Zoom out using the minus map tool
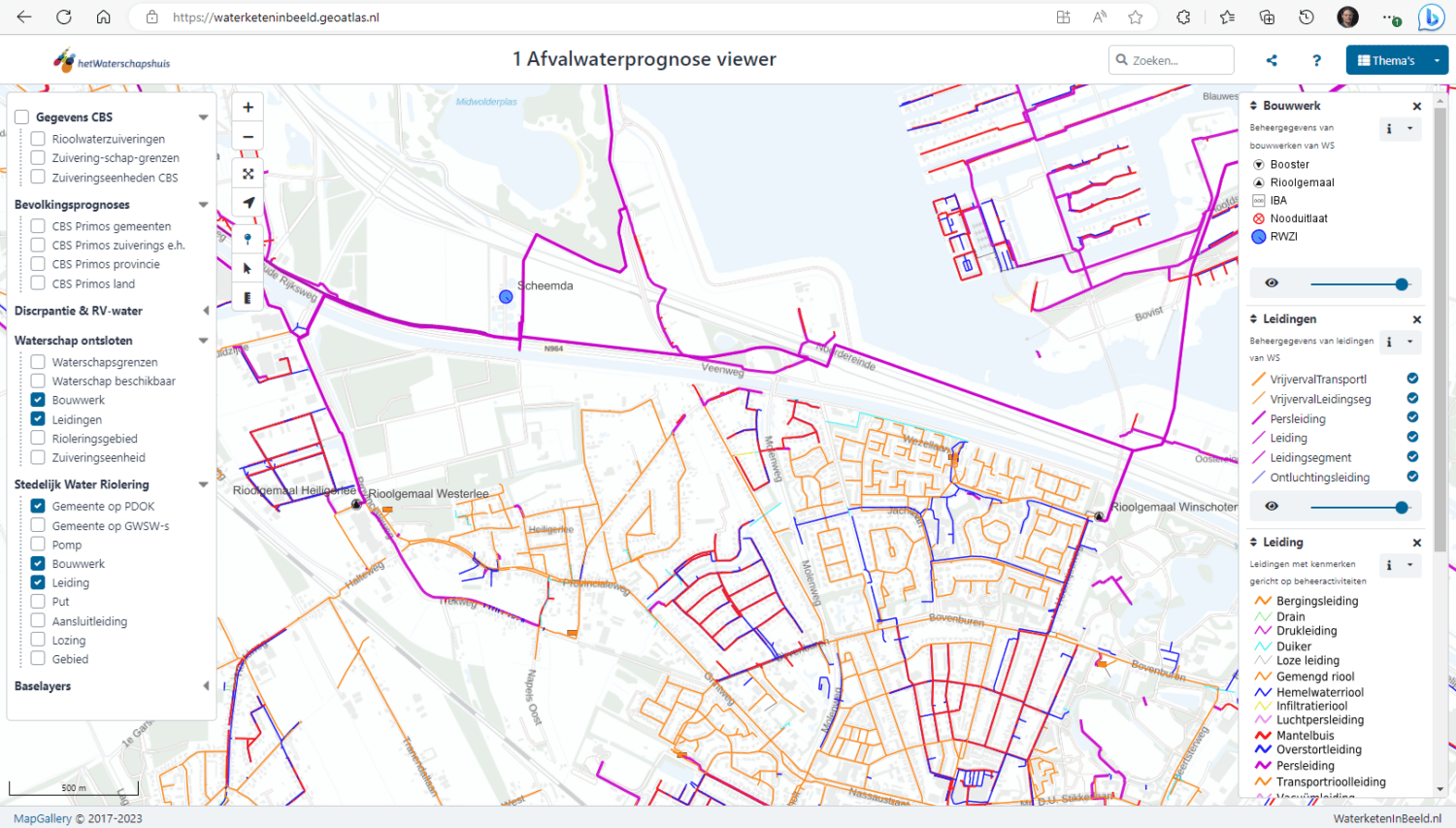This screenshot has height=828, width=1456. (x=248, y=135)
